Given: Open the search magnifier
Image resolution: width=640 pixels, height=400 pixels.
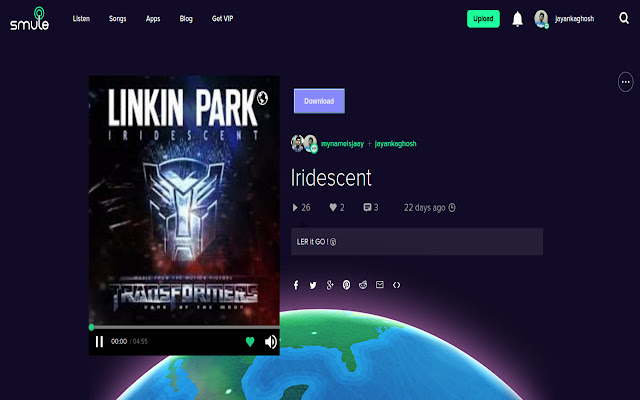Looking at the screenshot, I should tap(624, 18).
